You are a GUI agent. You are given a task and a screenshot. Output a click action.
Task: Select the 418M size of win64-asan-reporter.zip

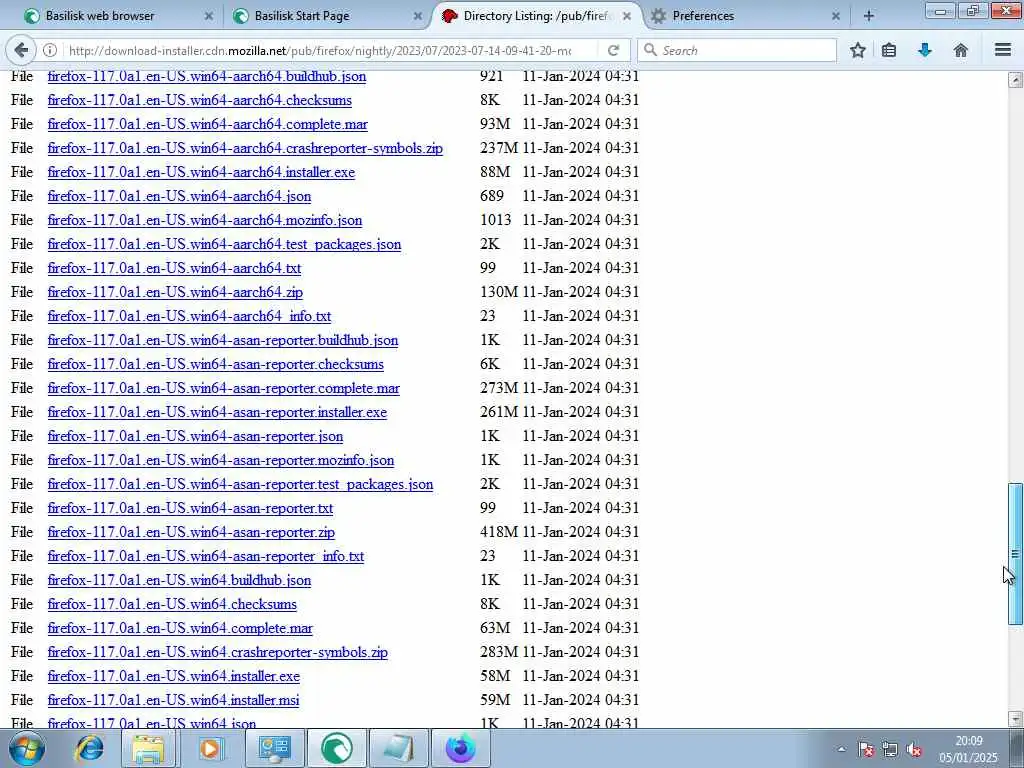(x=499, y=532)
